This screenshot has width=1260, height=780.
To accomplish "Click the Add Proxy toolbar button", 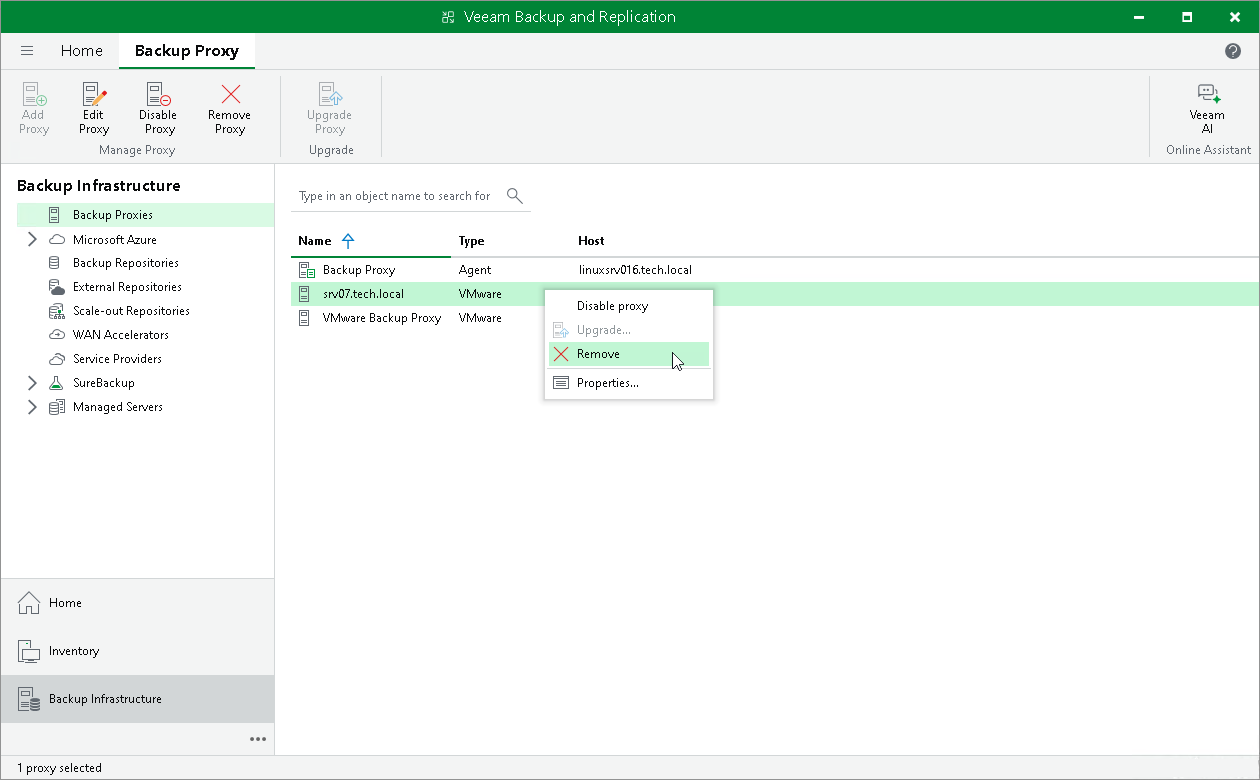I will pyautogui.click(x=34, y=109).
